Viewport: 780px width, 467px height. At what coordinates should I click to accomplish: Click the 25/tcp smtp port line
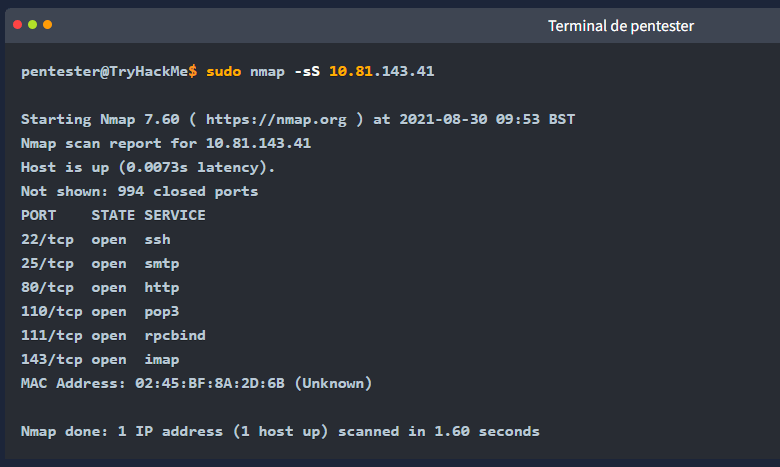tap(100, 264)
